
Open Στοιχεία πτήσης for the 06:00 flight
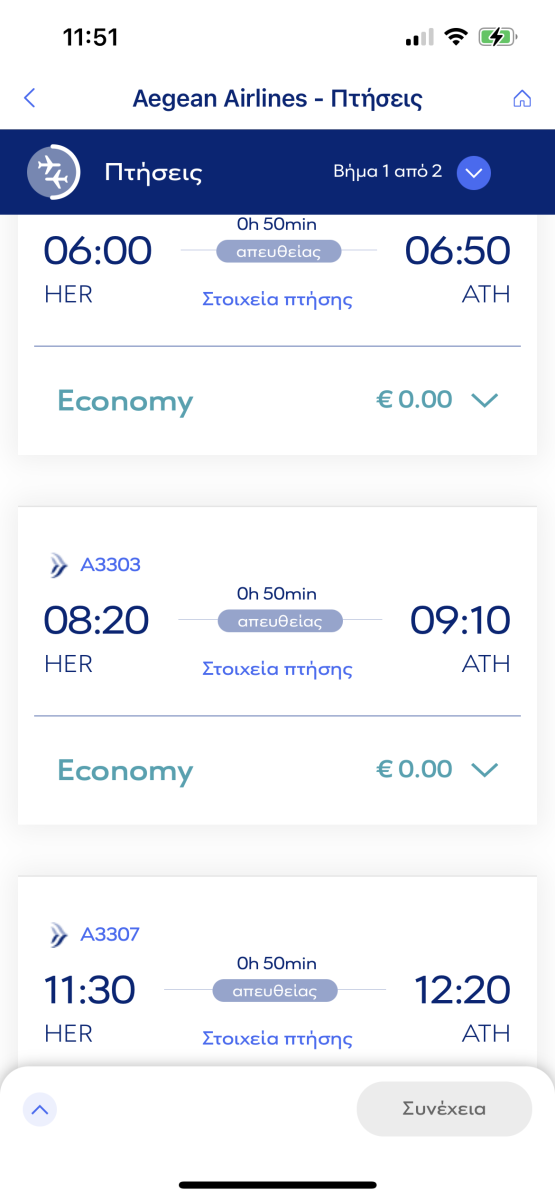tap(277, 299)
